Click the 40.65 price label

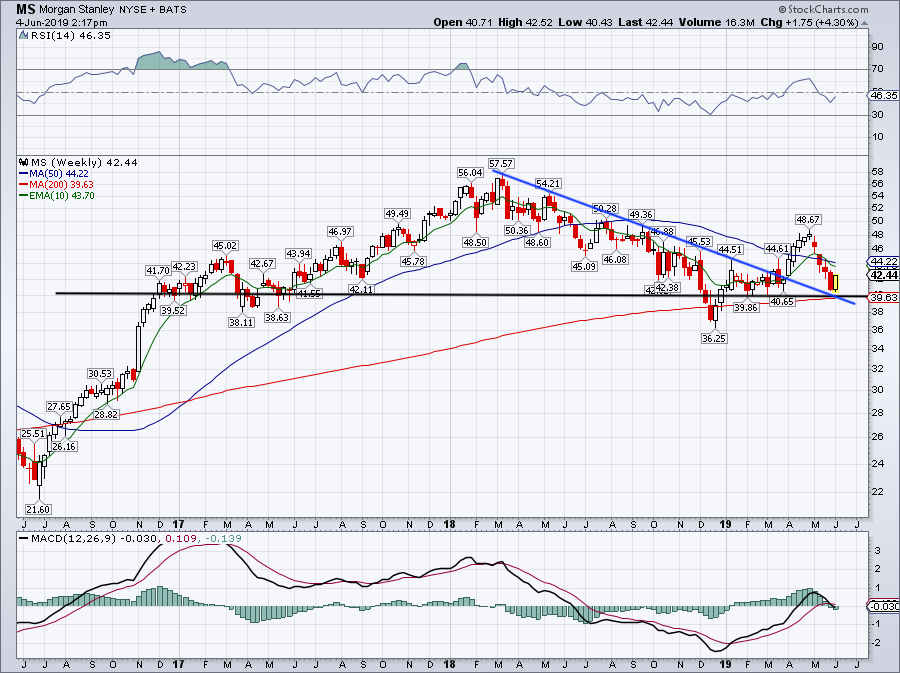click(782, 301)
